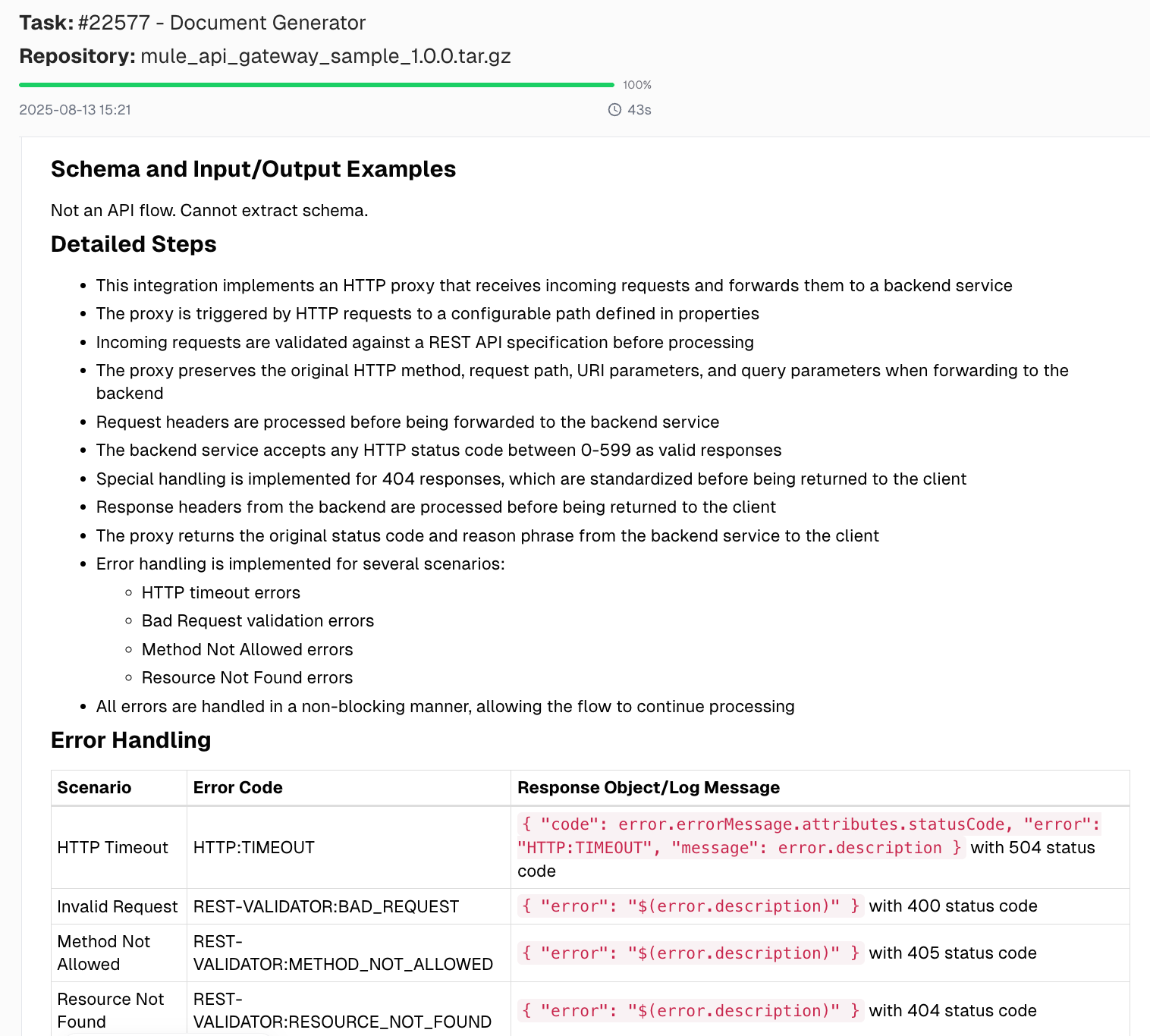Select the Error Handling section heading
Screen dimensions: 1150x1036
click(x=130, y=740)
